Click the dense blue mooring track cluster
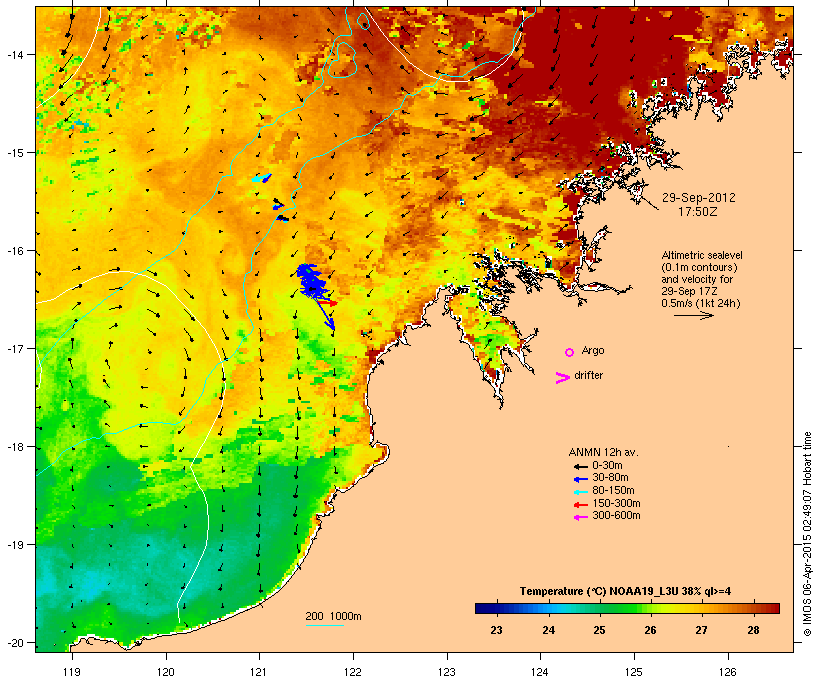The width and height of the screenshot is (820, 680). click(311, 282)
